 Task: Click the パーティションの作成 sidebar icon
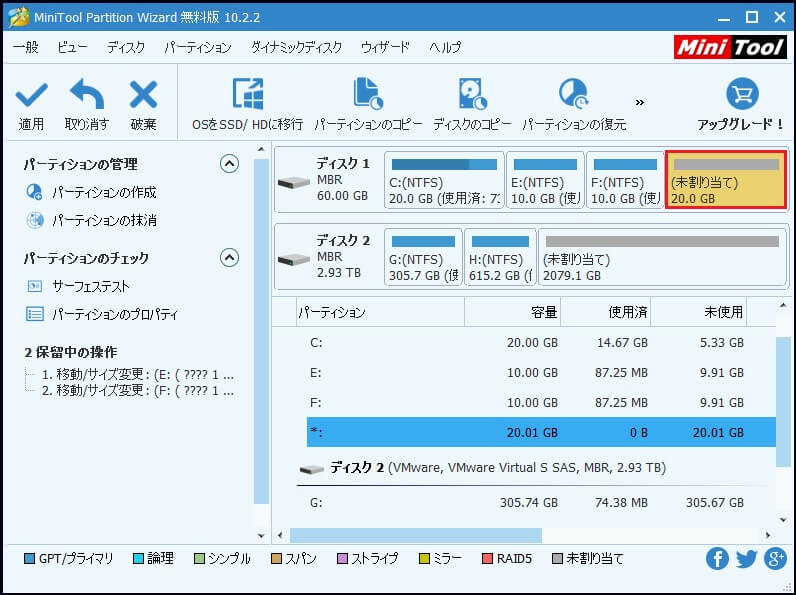click(34, 192)
